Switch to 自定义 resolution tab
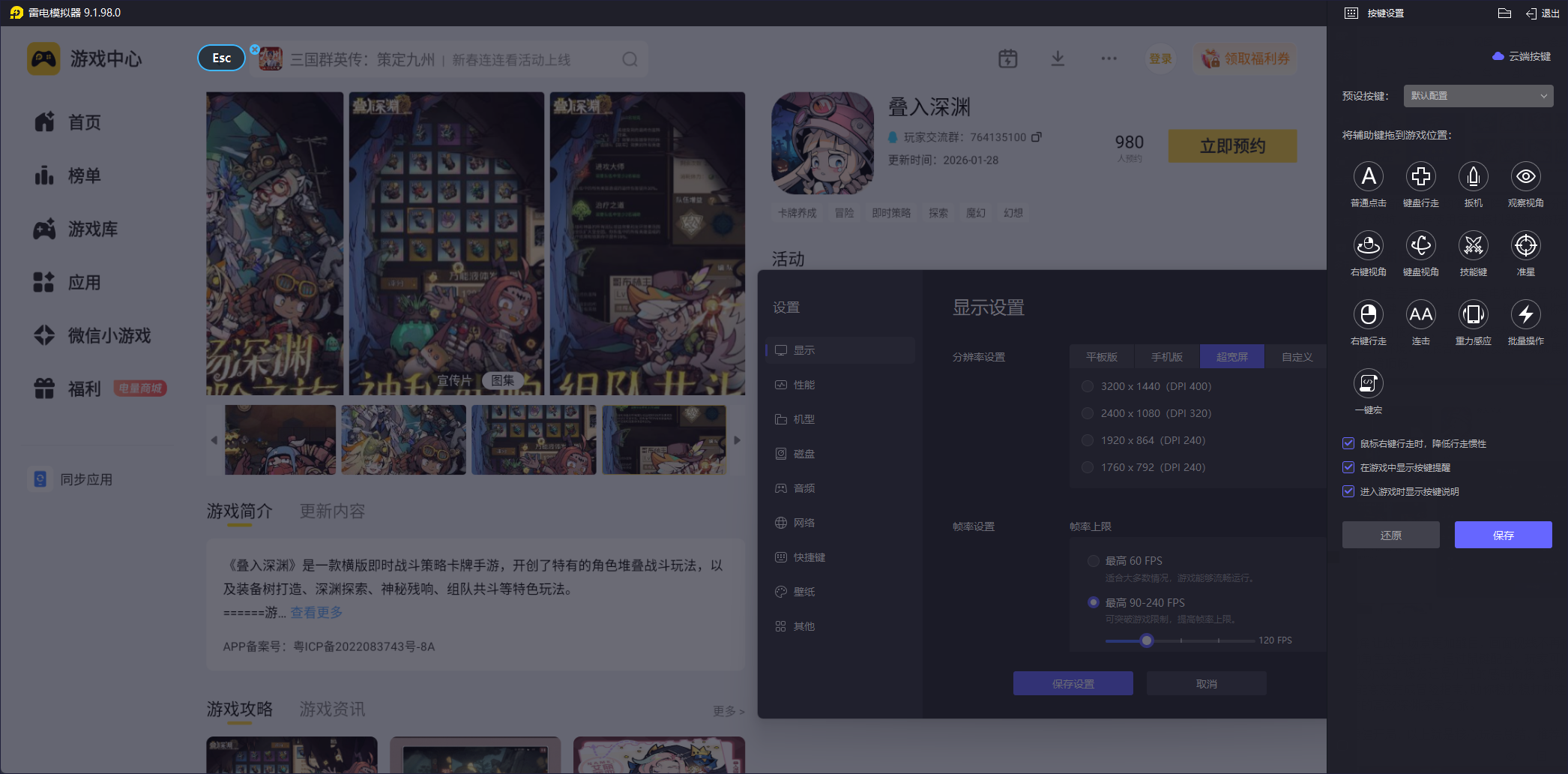This screenshot has height=774, width=1568. click(x=1297, y=357)
